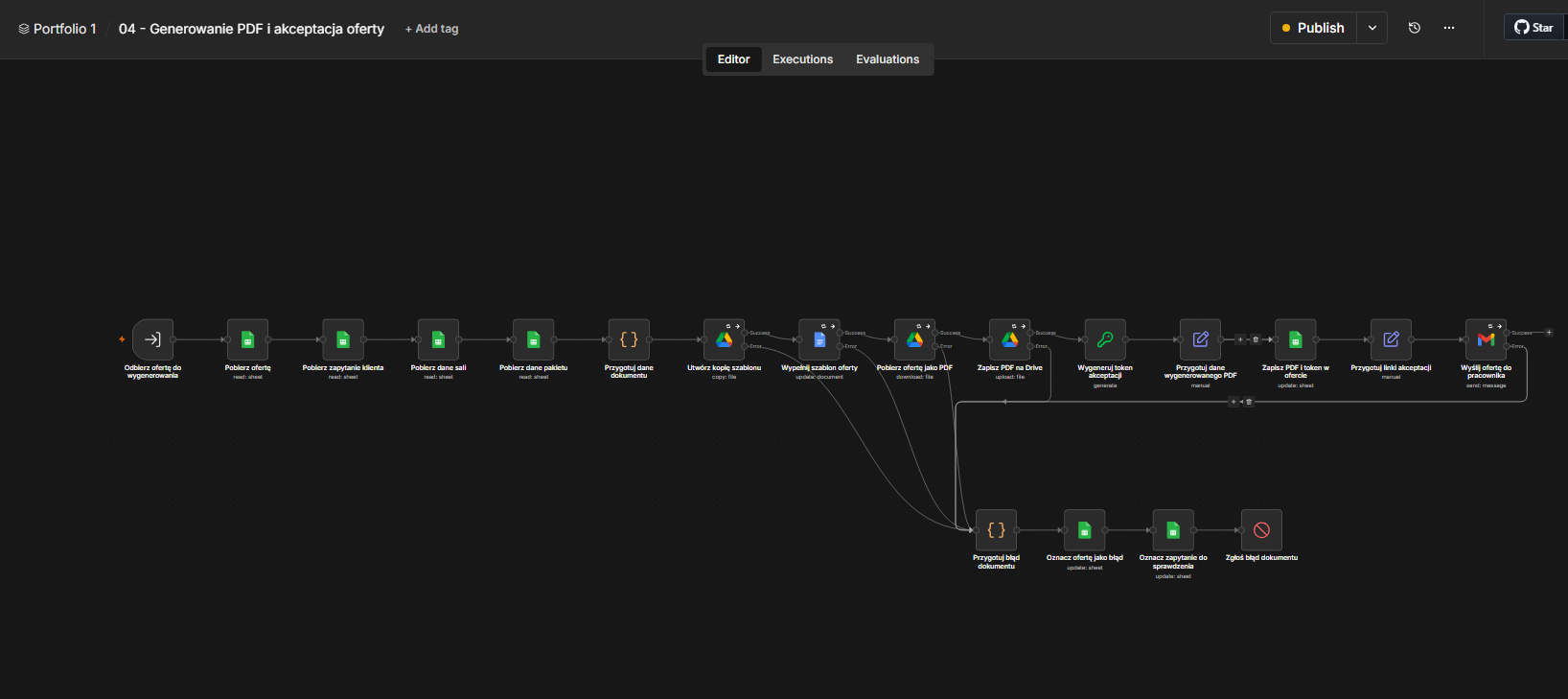Open the 'Przygotuj dane wygenerowanego PDF' edit node
The image size is (1568, 699).
click(x=1200, y=339)
